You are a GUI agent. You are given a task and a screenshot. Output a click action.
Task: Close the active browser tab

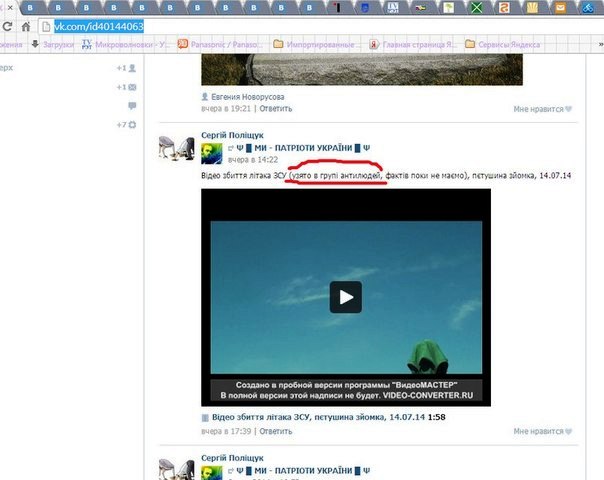point(10,7)
